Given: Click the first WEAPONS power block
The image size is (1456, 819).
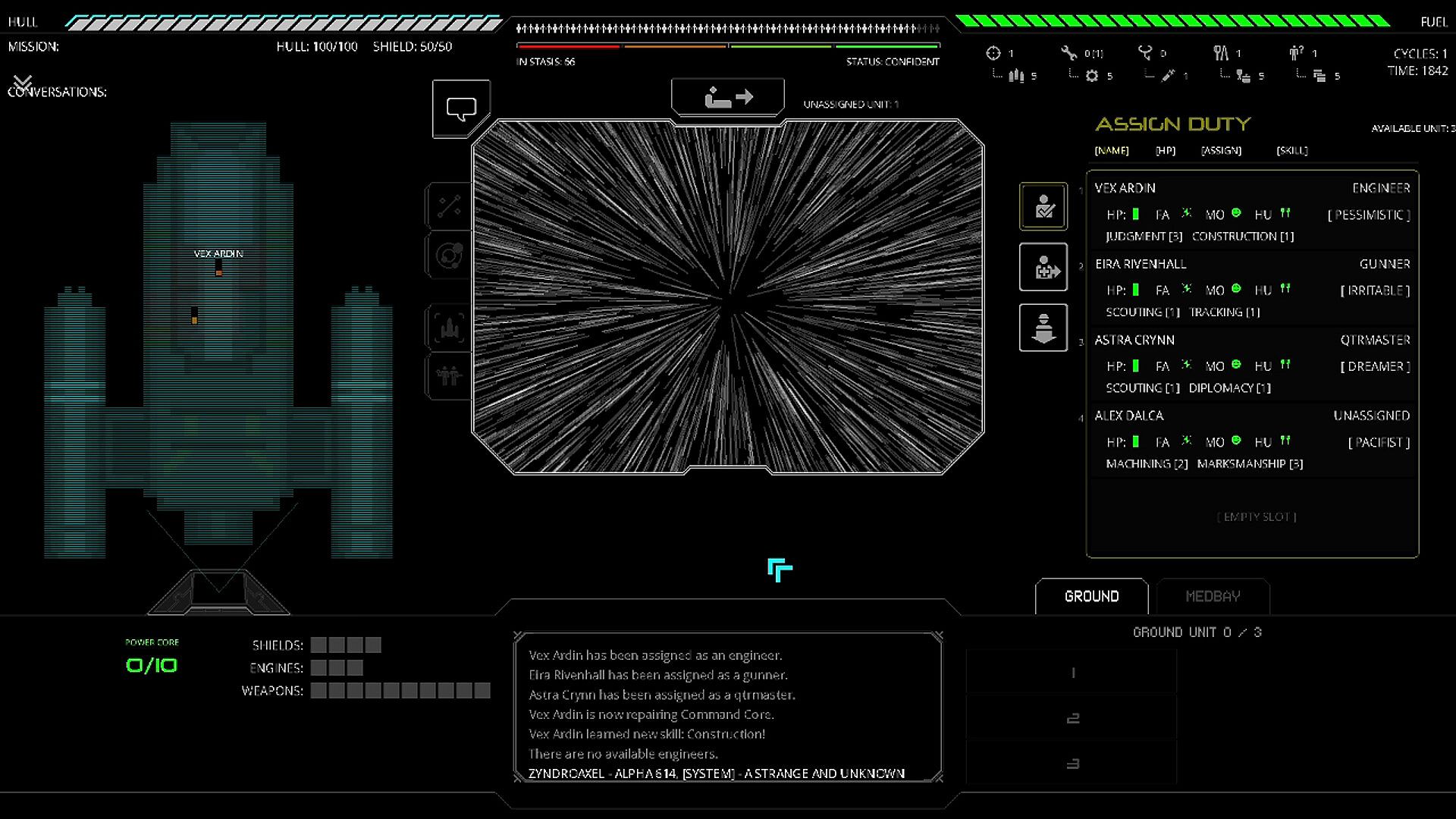Looking at the screenshot, I should pyautogui.click(x=318, y=691).
